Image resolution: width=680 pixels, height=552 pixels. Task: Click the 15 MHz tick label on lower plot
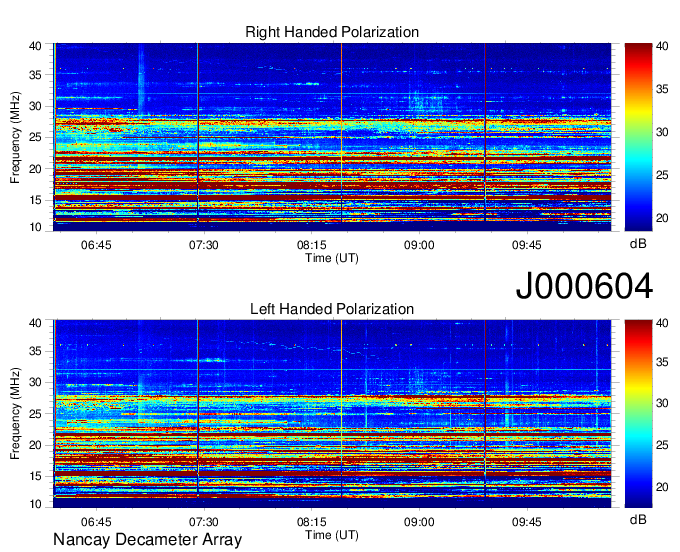35,477
